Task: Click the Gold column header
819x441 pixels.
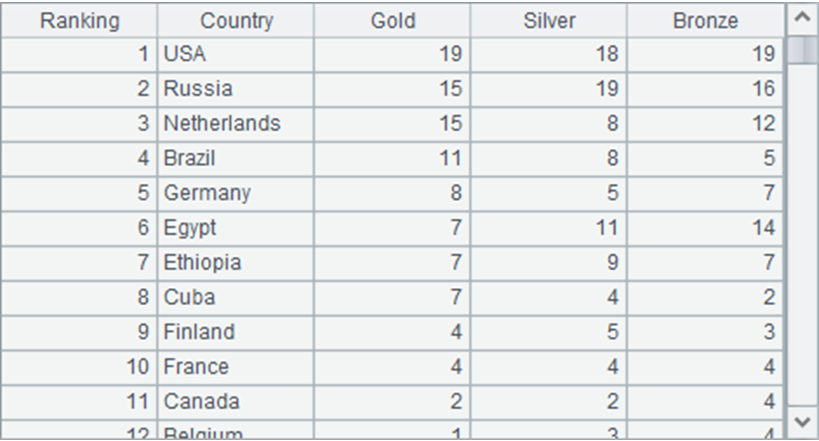Action: click(392, 21)
